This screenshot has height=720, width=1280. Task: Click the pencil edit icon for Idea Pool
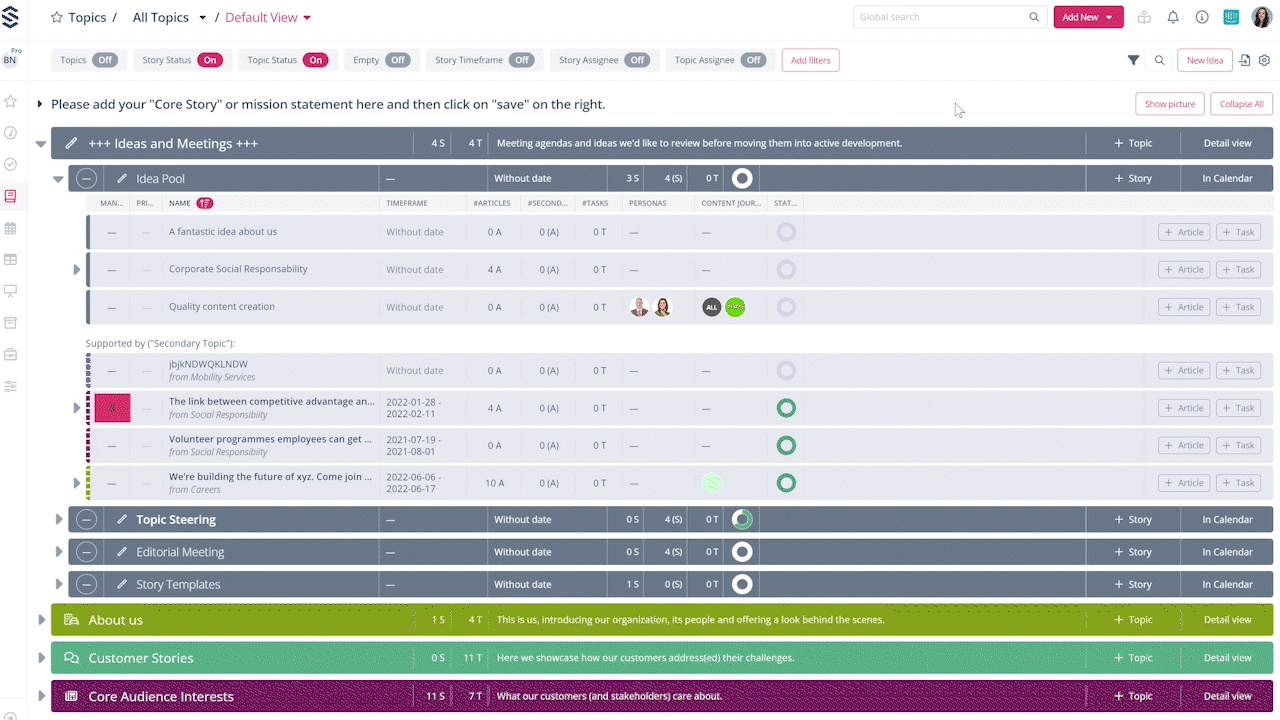click(122, 179)
